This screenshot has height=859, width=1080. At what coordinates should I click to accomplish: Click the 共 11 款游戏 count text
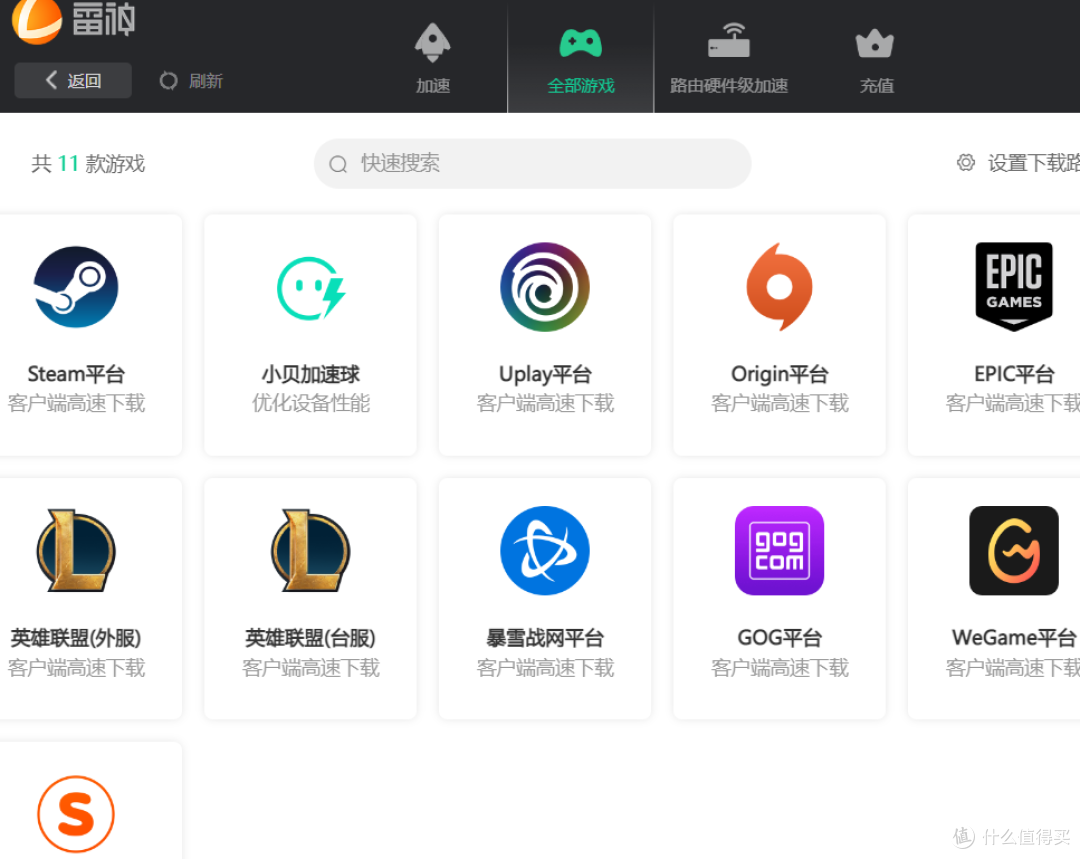pos(88,164)
